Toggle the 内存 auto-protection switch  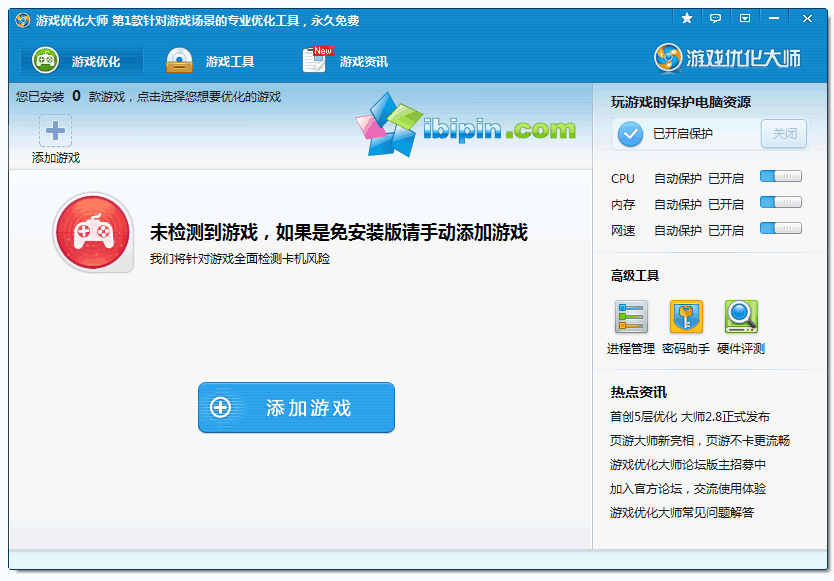(x=781, y=202)
